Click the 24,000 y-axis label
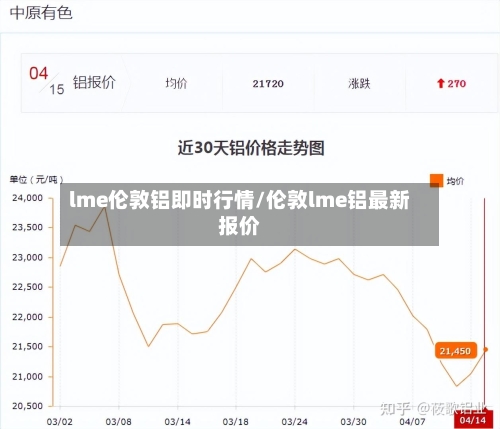The image size is (500, 429). pos(28,198)
